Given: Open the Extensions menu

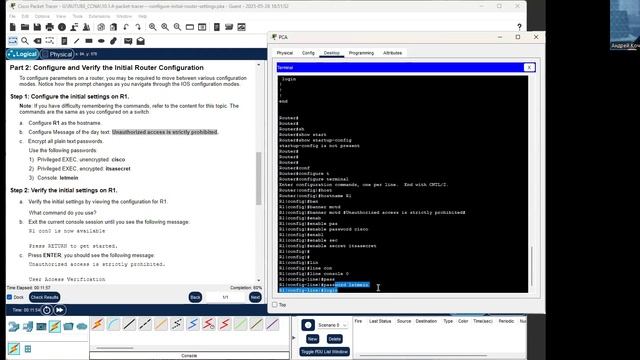Looking at the screenshot, I should [100, 16].
